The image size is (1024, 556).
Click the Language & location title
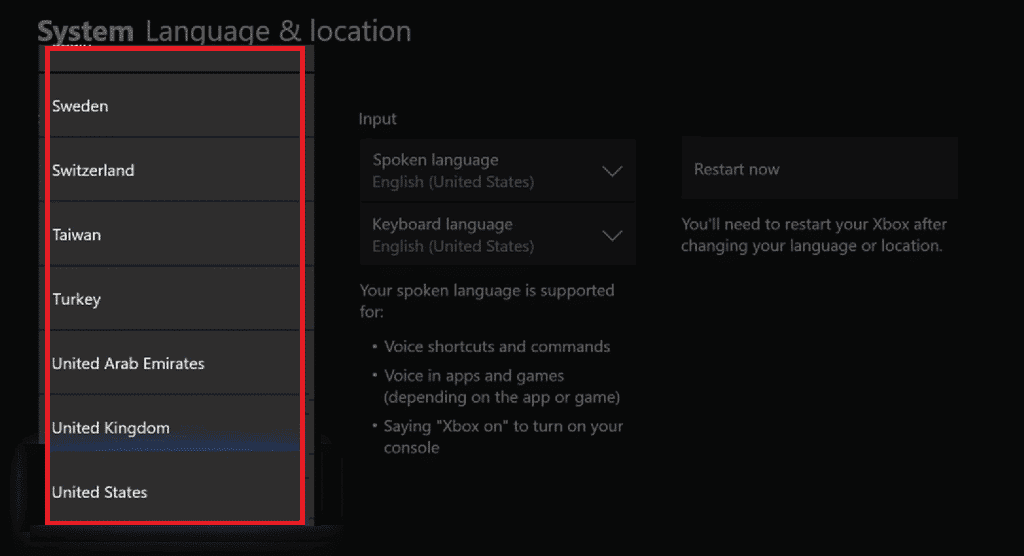tap(278, 31)
